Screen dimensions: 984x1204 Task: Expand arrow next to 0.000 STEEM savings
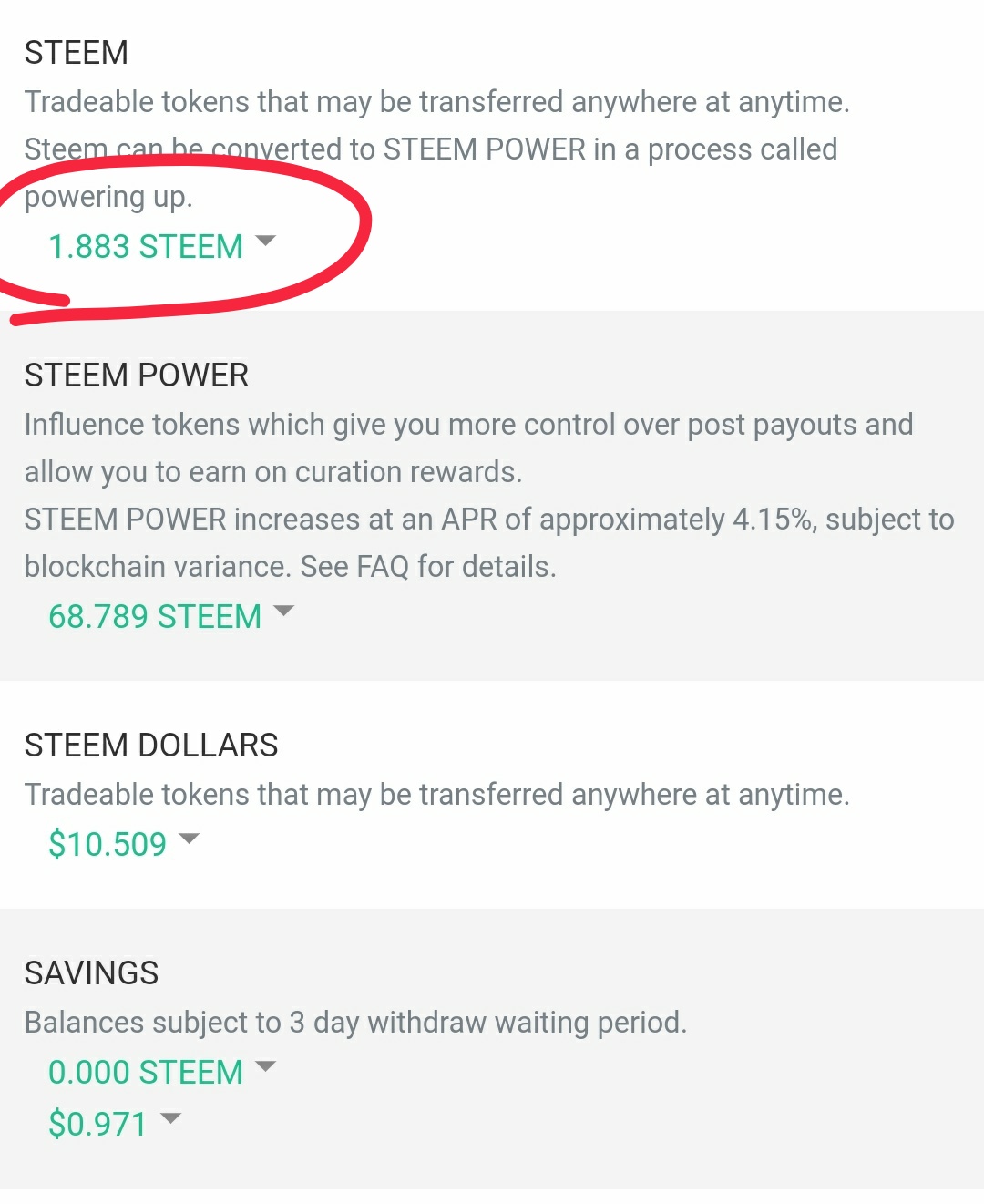pyautogui.click(x=265, y=1067)
